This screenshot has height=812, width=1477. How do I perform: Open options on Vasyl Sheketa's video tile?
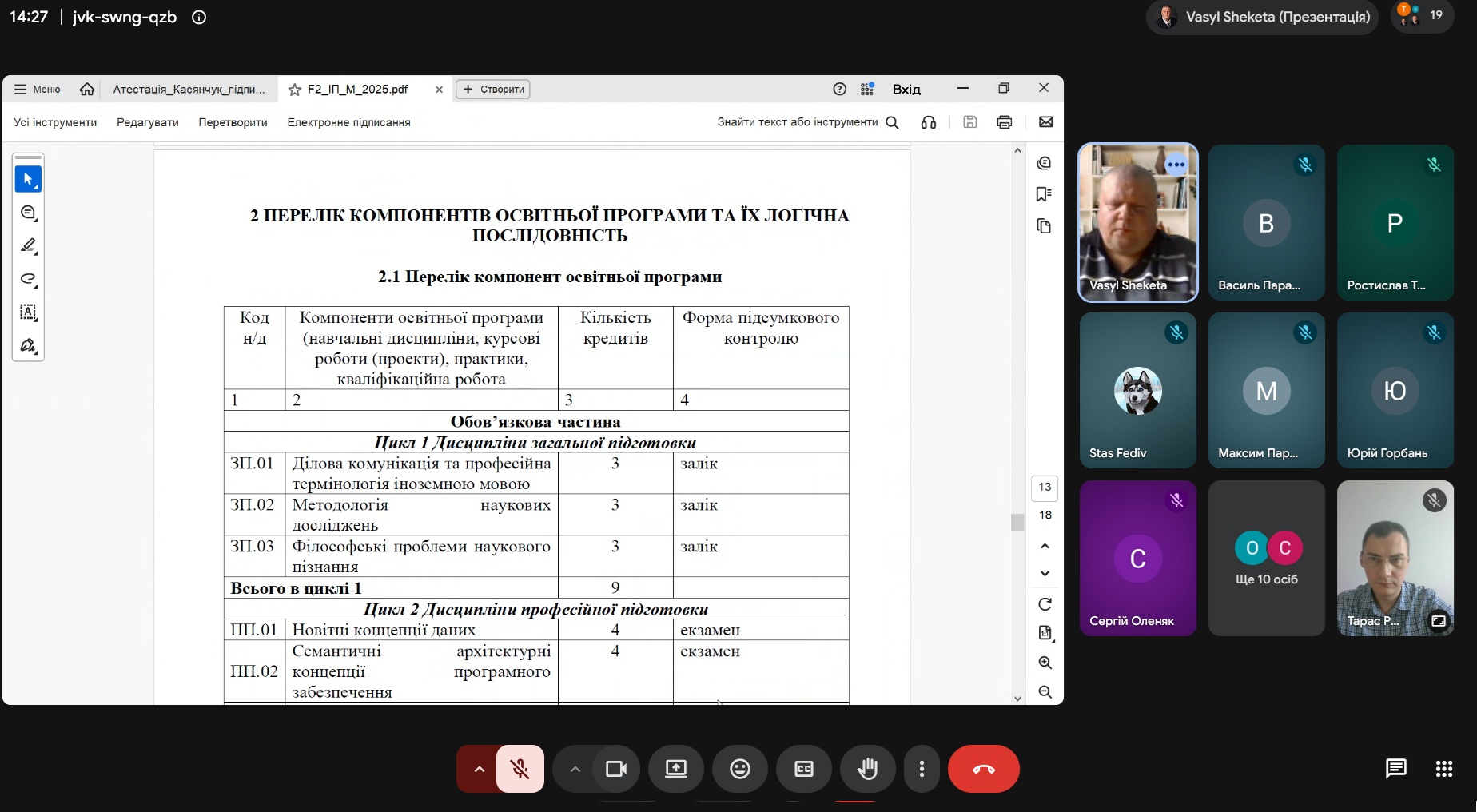point(1176,165)
